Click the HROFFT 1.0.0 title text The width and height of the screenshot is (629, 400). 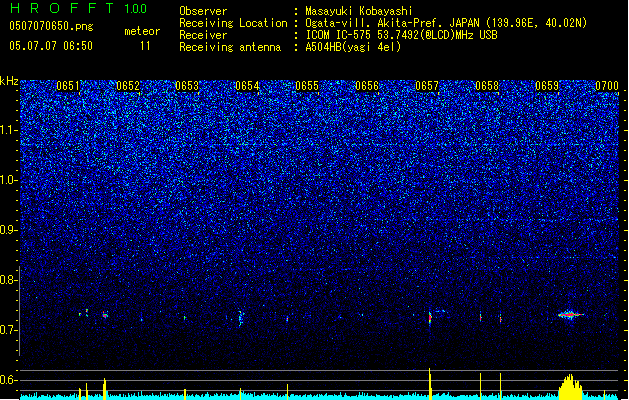78,8
